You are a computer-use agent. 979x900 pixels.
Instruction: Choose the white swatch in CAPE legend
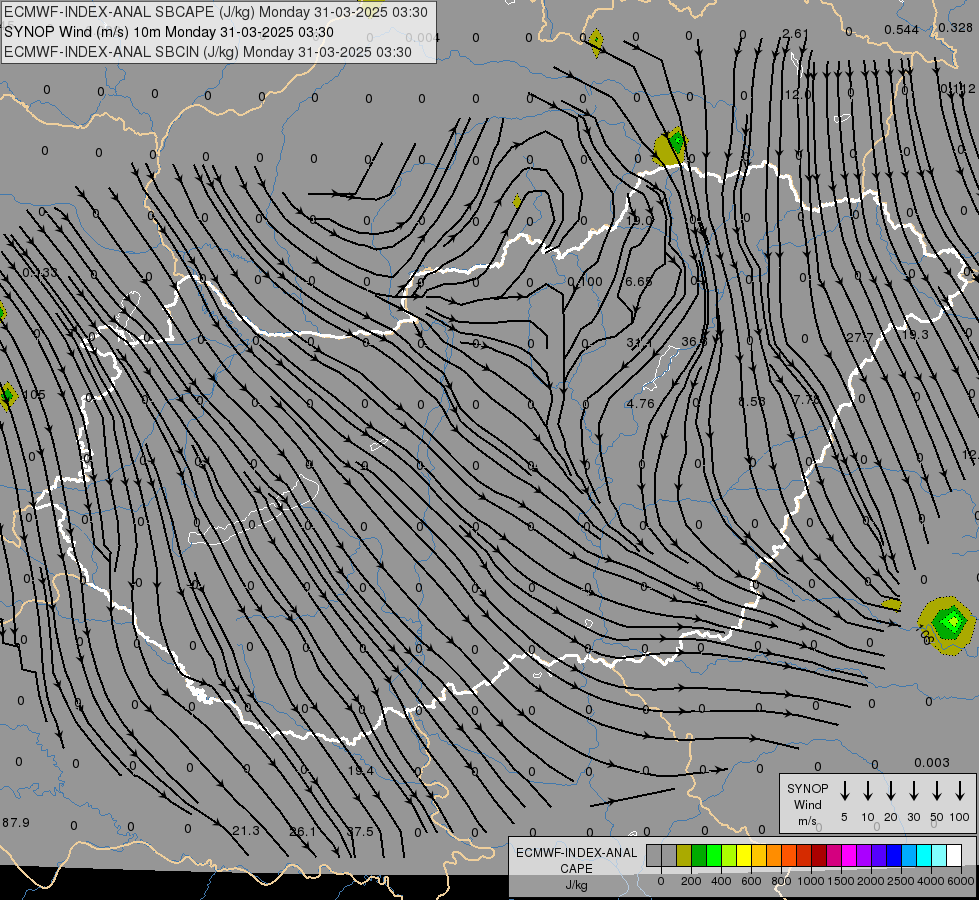point(954,856)
